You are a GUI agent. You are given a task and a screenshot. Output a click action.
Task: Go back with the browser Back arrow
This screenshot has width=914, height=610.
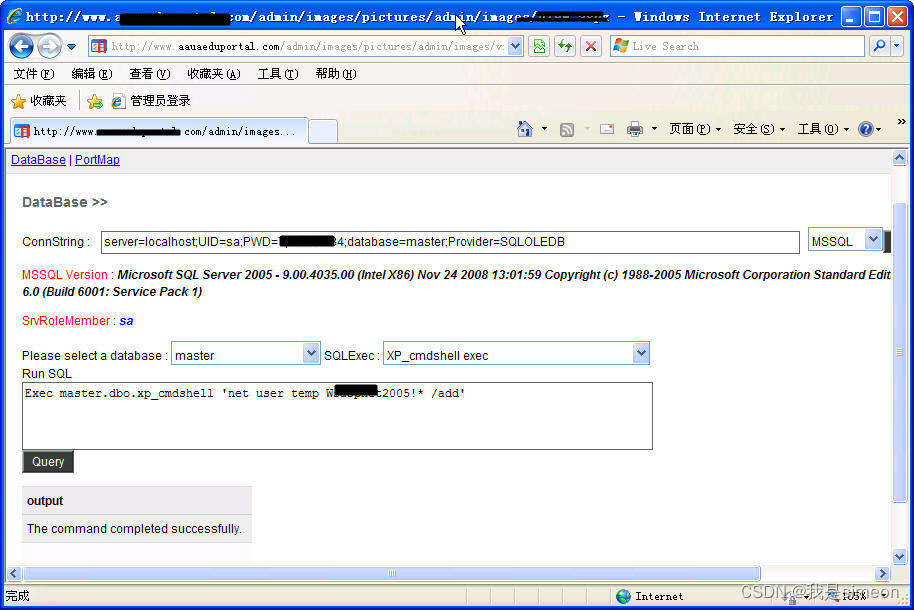pyautogui.click(x=22, y=46)
